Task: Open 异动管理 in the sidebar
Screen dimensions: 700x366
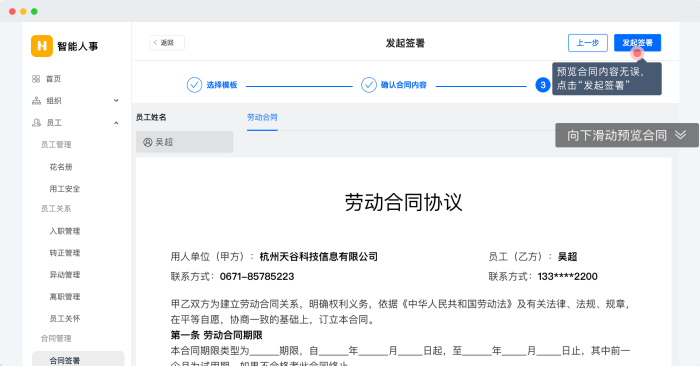Action: coord(65,275)
